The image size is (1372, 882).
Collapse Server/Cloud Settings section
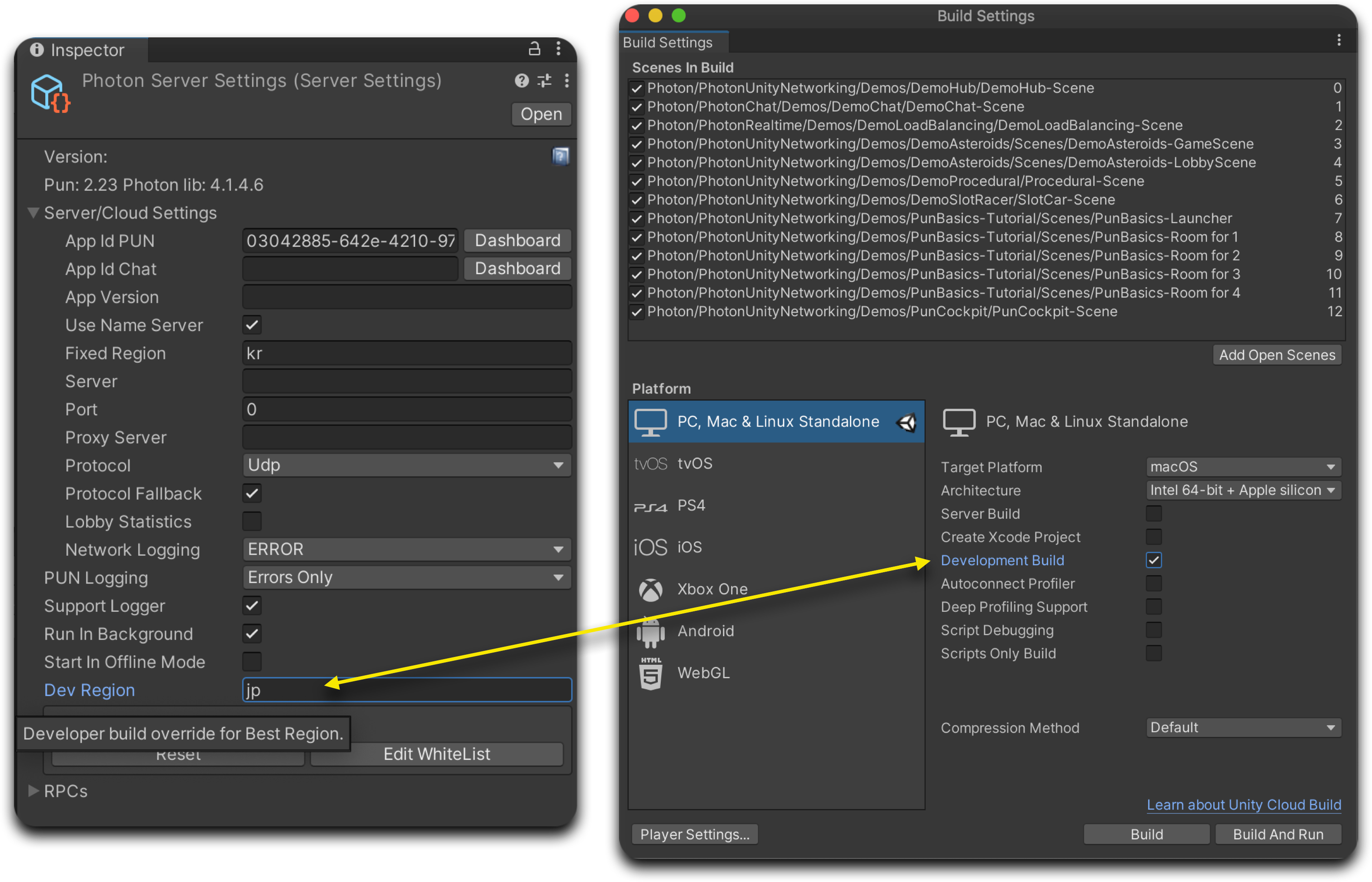click(34, 213)
